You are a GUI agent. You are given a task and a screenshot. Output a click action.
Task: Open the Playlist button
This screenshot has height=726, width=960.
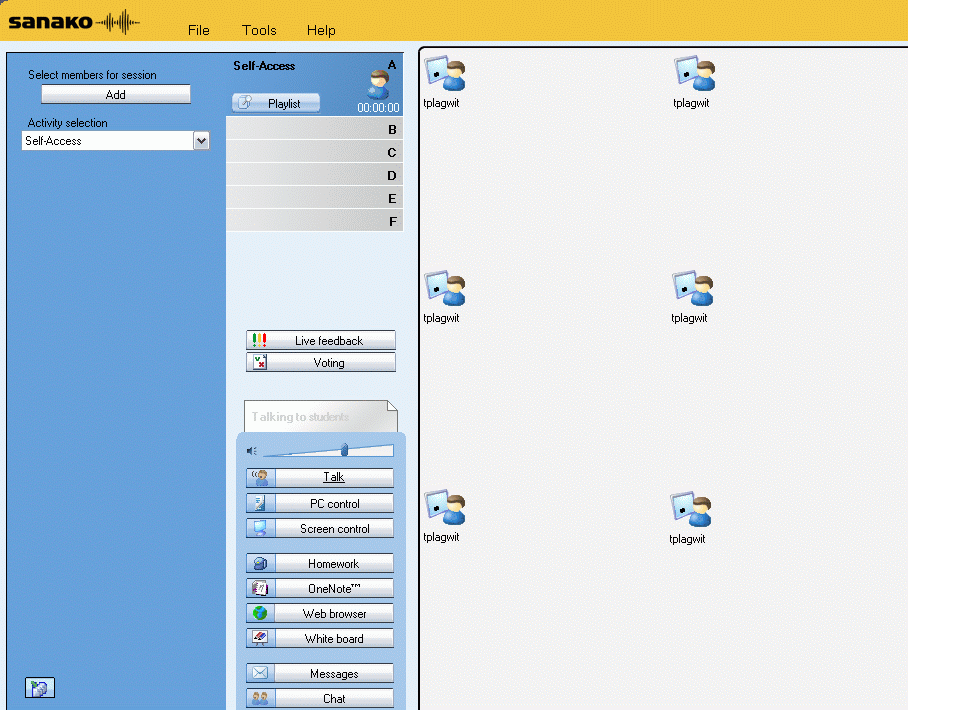tap(276, 103)
